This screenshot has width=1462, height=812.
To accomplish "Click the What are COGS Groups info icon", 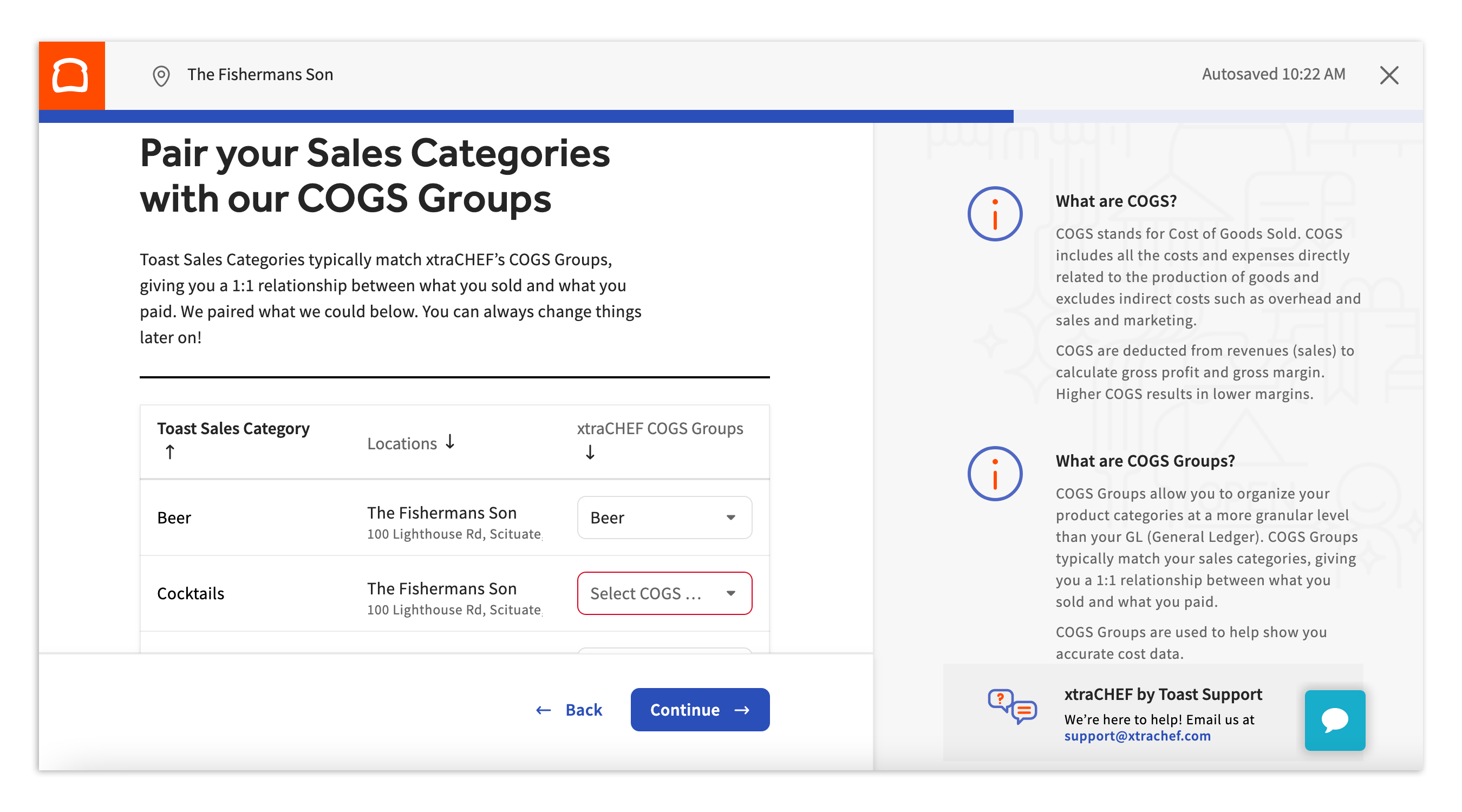I will pos(994,473).
